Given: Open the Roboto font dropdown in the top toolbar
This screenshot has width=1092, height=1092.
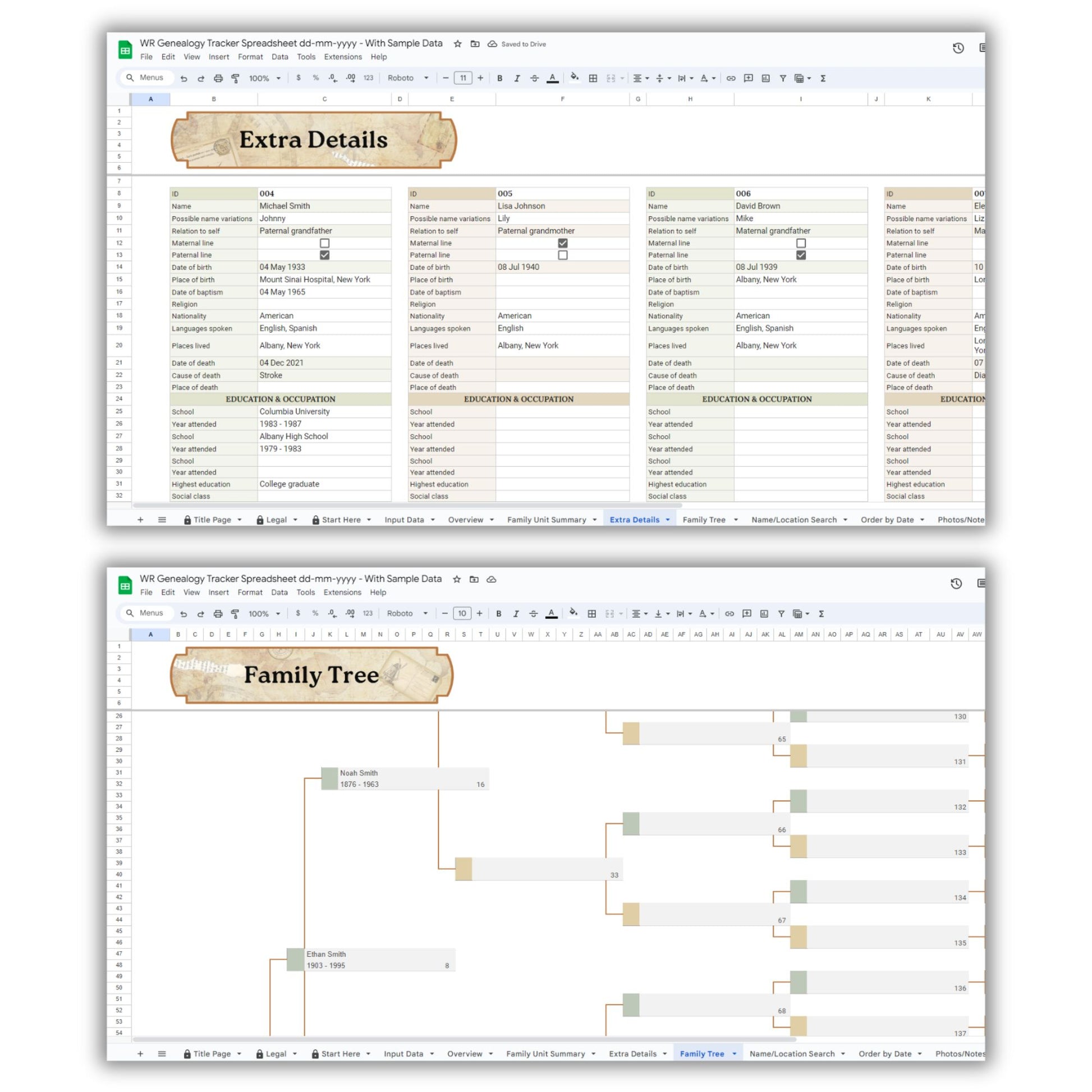Looking at the screenshot, I should point(407,78).
